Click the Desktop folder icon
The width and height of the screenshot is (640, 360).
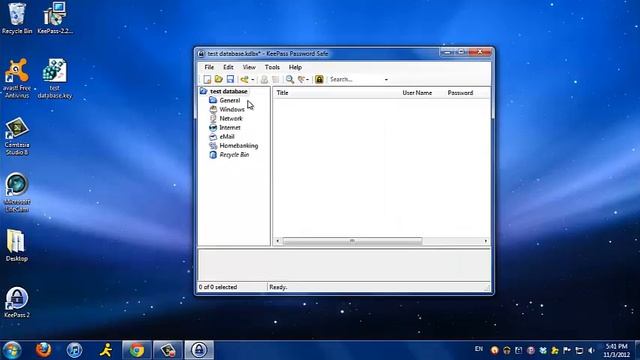(x=16, y=245)
